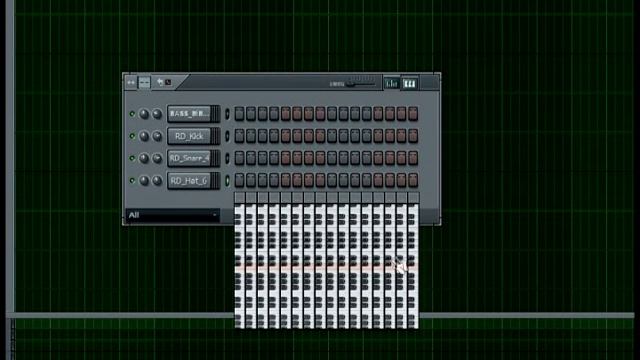This screenshot has width=640, height=360.
Task: Toggle the fifth step of RD_Hat_6 row
Action: click(286, 180)
